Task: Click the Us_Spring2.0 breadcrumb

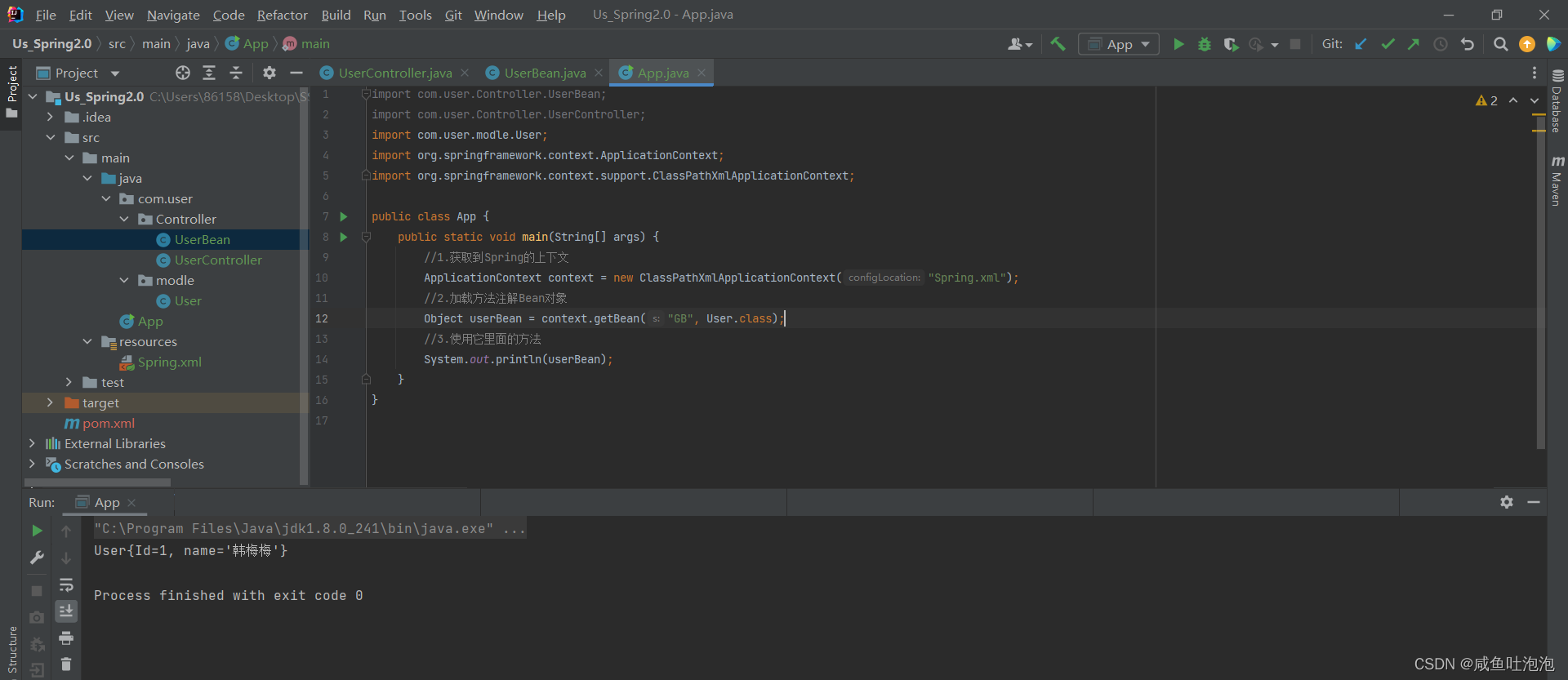Action: [x=51, y=44]
